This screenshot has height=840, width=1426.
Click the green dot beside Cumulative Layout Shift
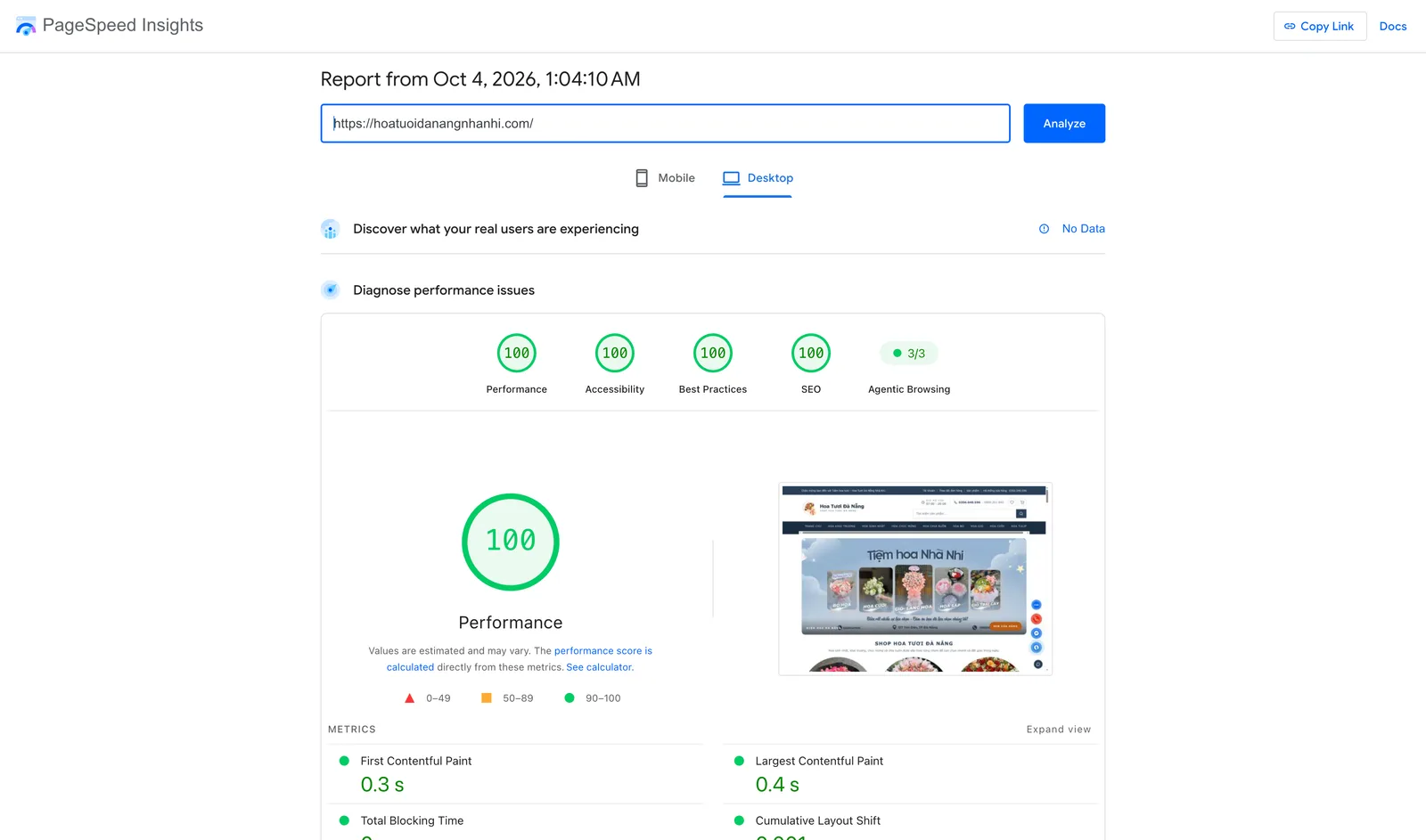739,820
